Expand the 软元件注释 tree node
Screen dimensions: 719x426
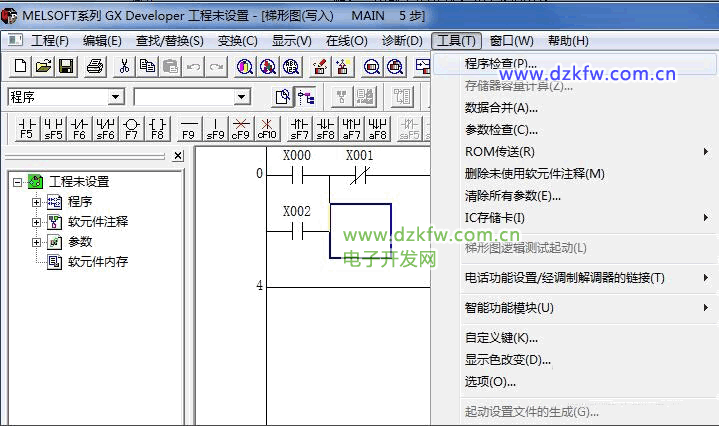coord(36,222)
